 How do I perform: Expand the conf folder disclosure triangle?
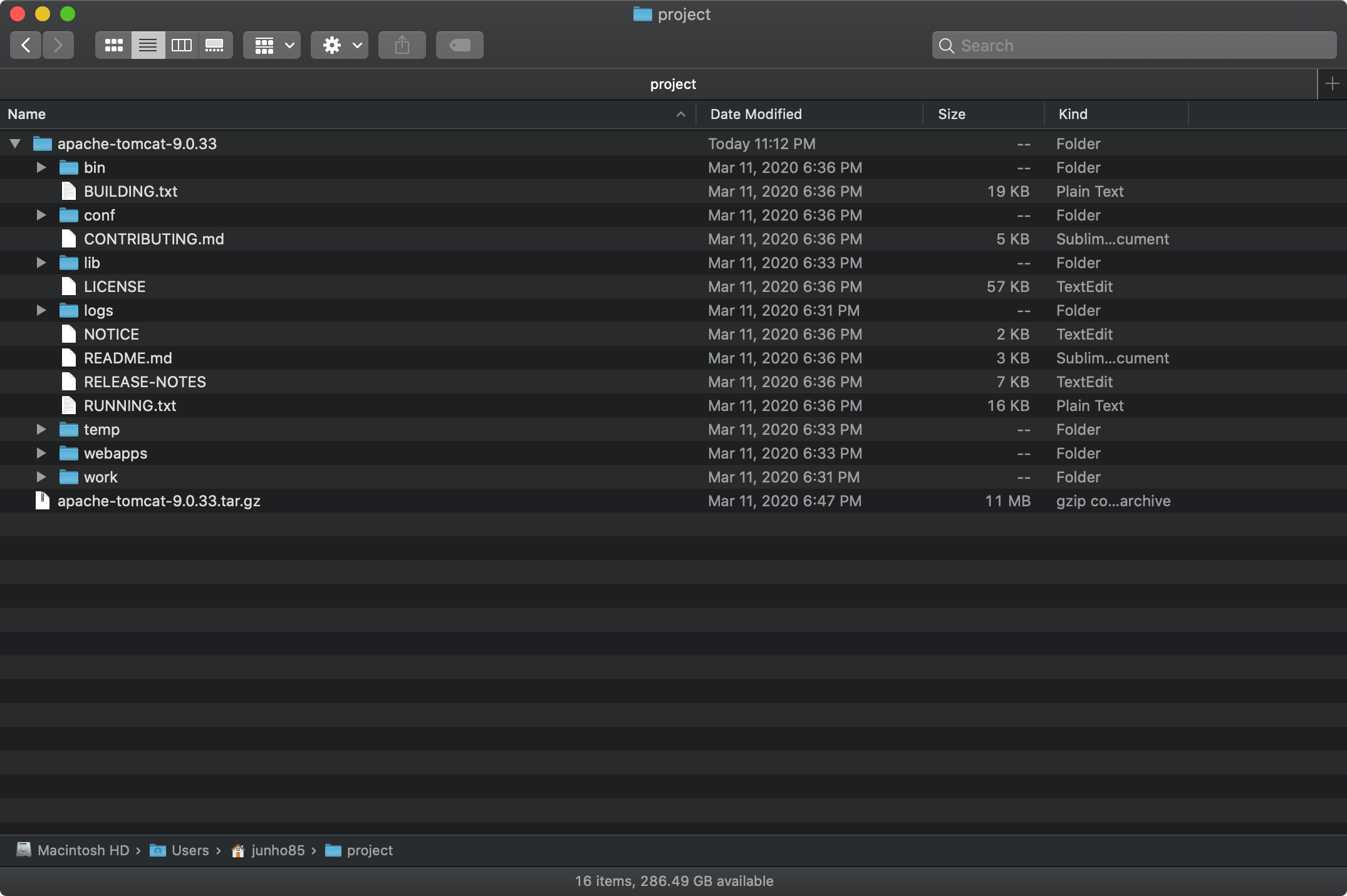[41, 215]
